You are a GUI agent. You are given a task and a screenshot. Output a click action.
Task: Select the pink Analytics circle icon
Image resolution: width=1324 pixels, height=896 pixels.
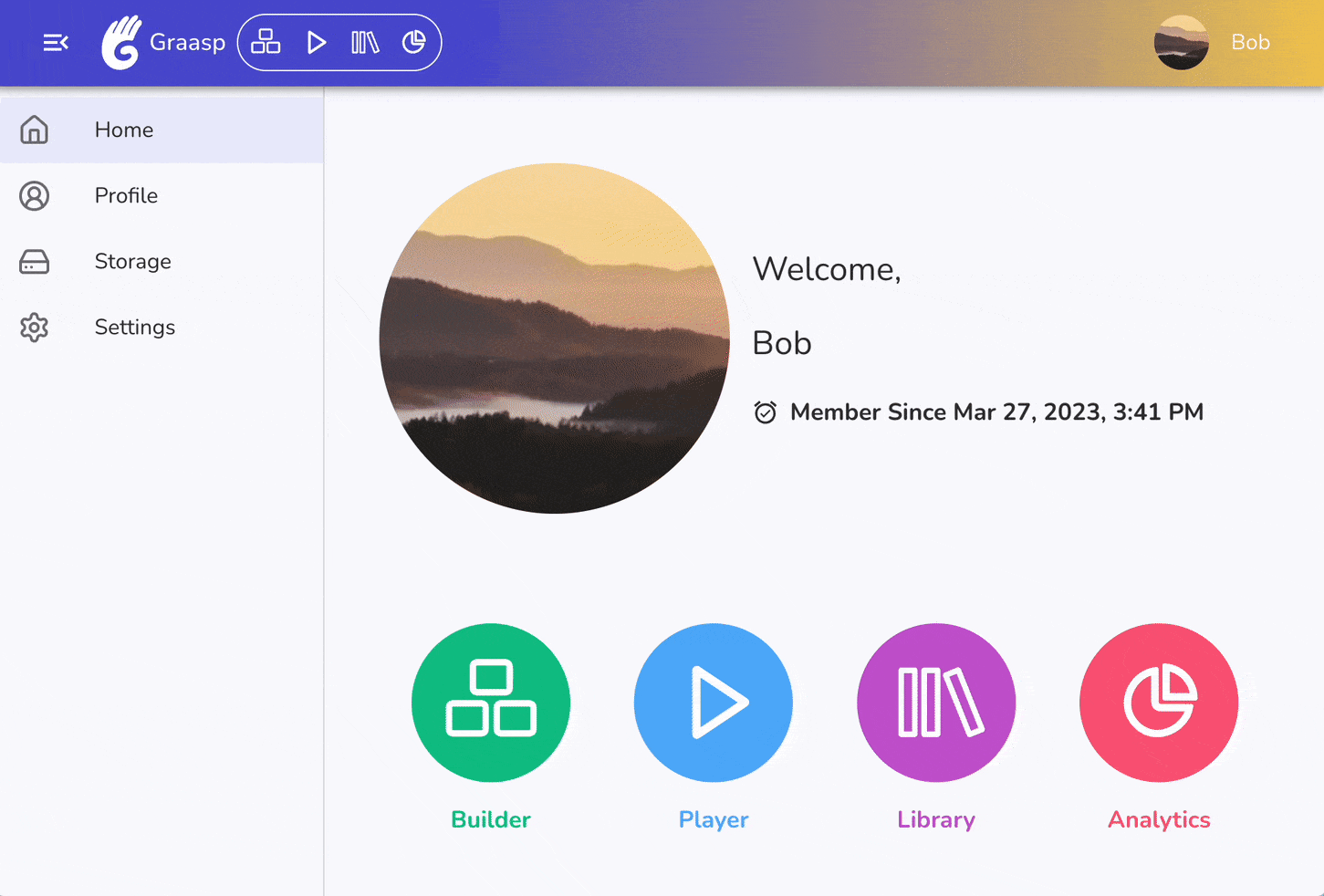[1158, 703]
